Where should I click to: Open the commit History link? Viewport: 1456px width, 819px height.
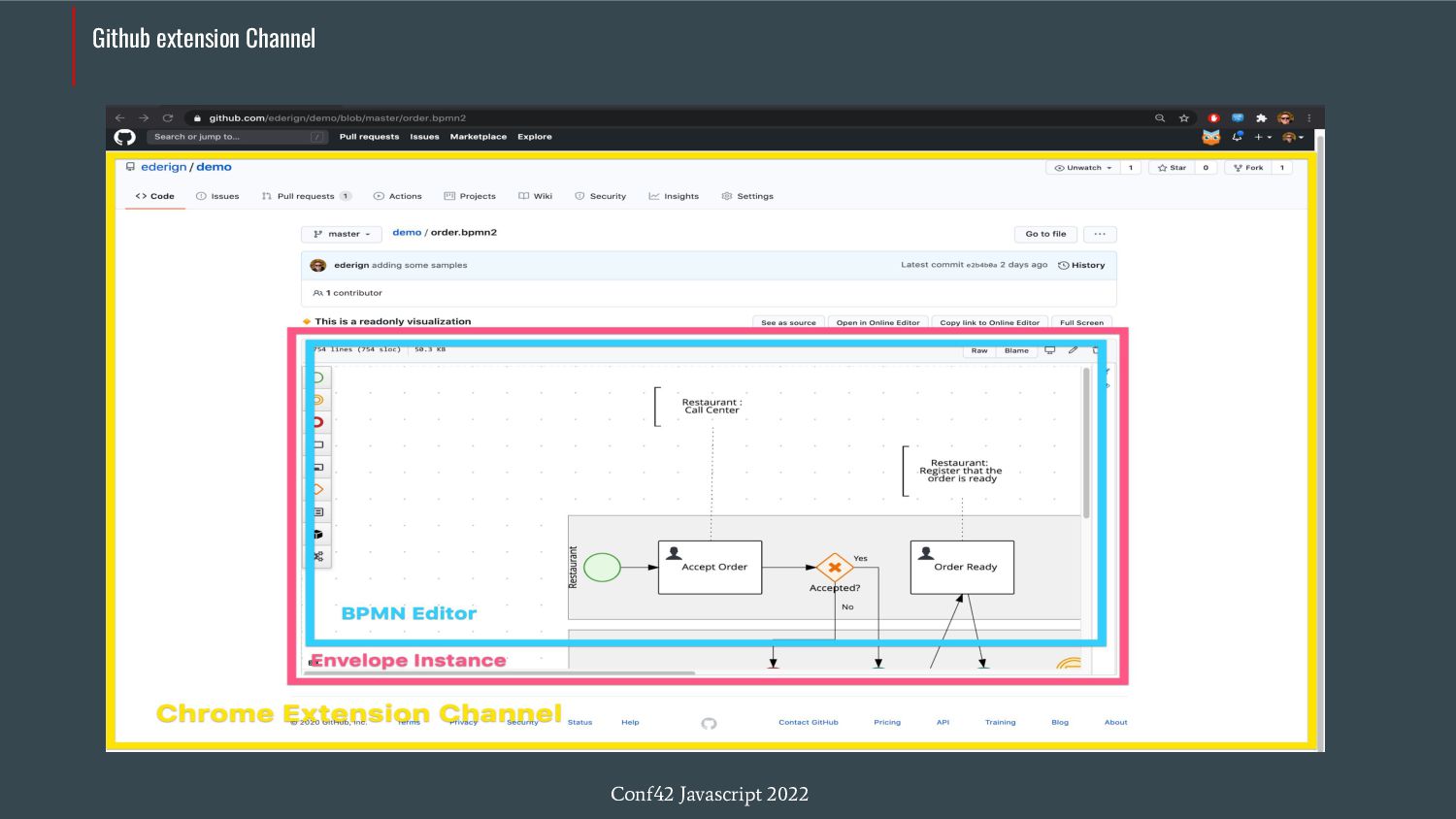point(1081,265)
